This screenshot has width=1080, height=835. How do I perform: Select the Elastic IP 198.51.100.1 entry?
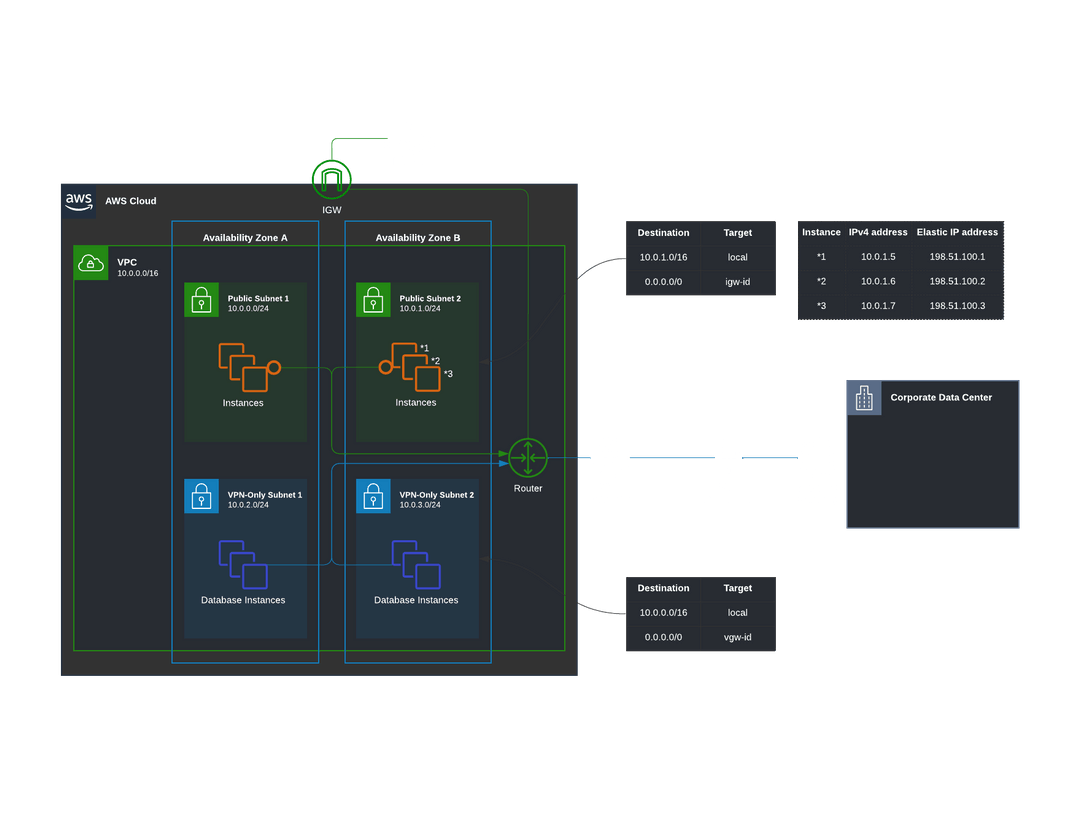tap(957, 256)
